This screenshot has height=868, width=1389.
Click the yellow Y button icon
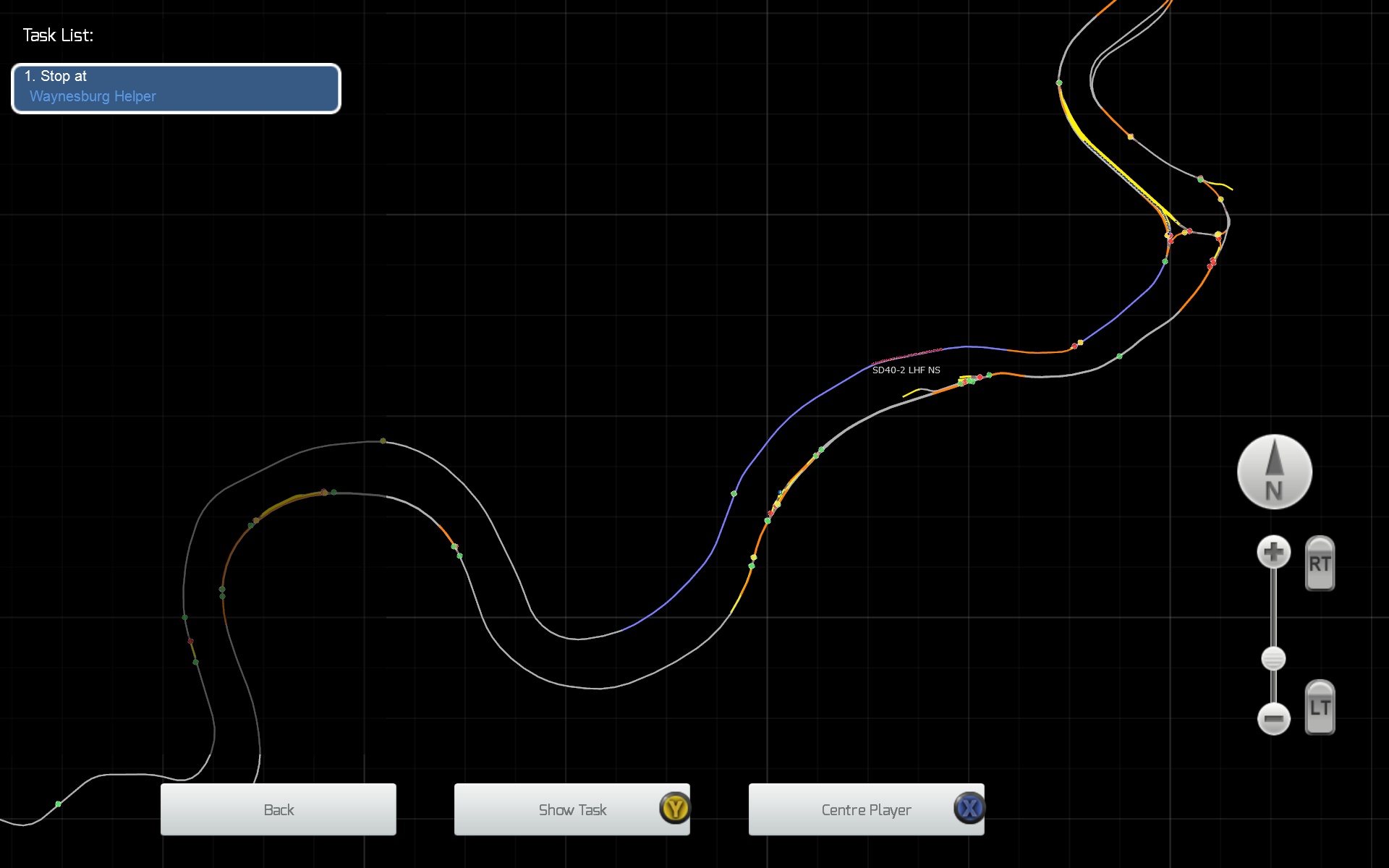click(x=675, y=808)
